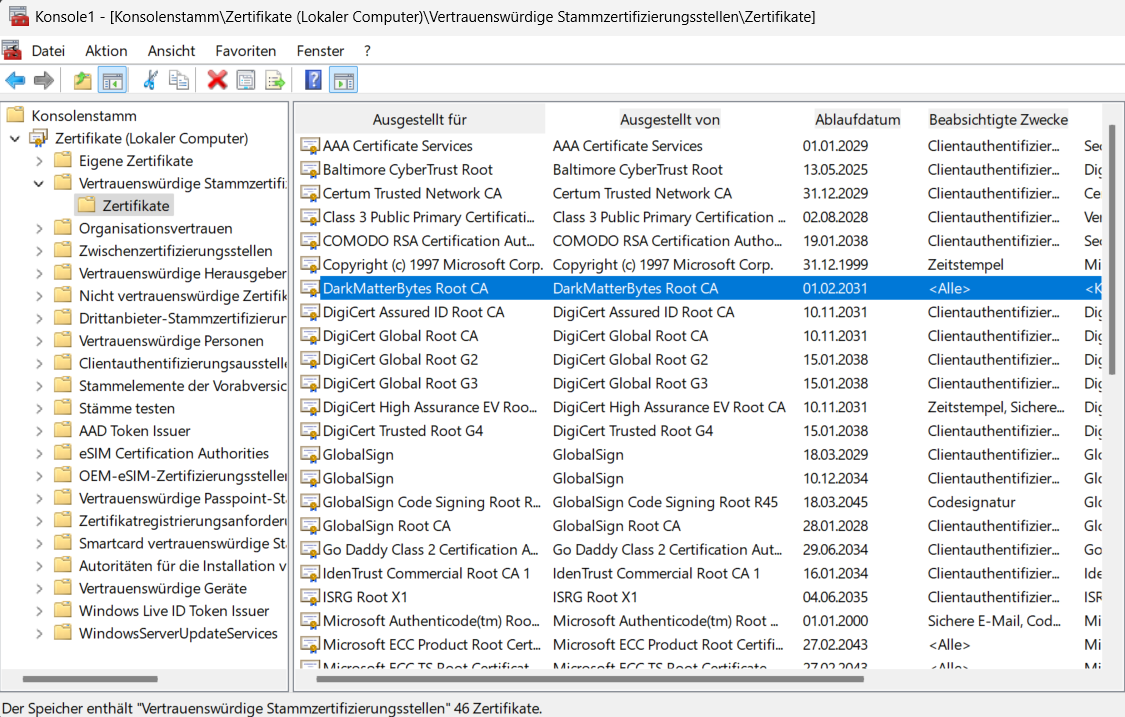Select the Zertifikate subfolder in tree
1125x717 pixels.
tap(136, 206)
